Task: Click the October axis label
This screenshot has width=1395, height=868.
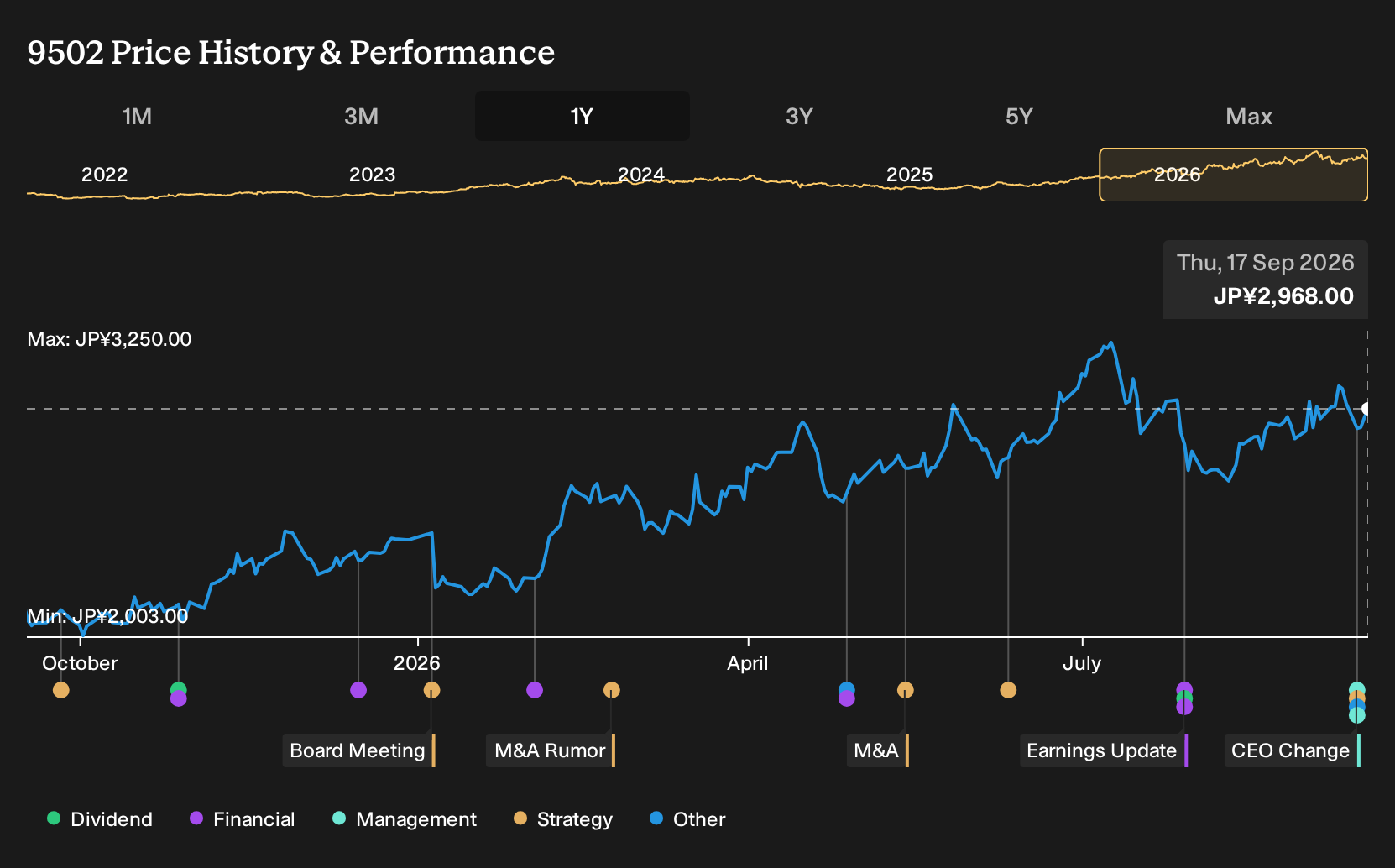Action: [x=80, y=663]
